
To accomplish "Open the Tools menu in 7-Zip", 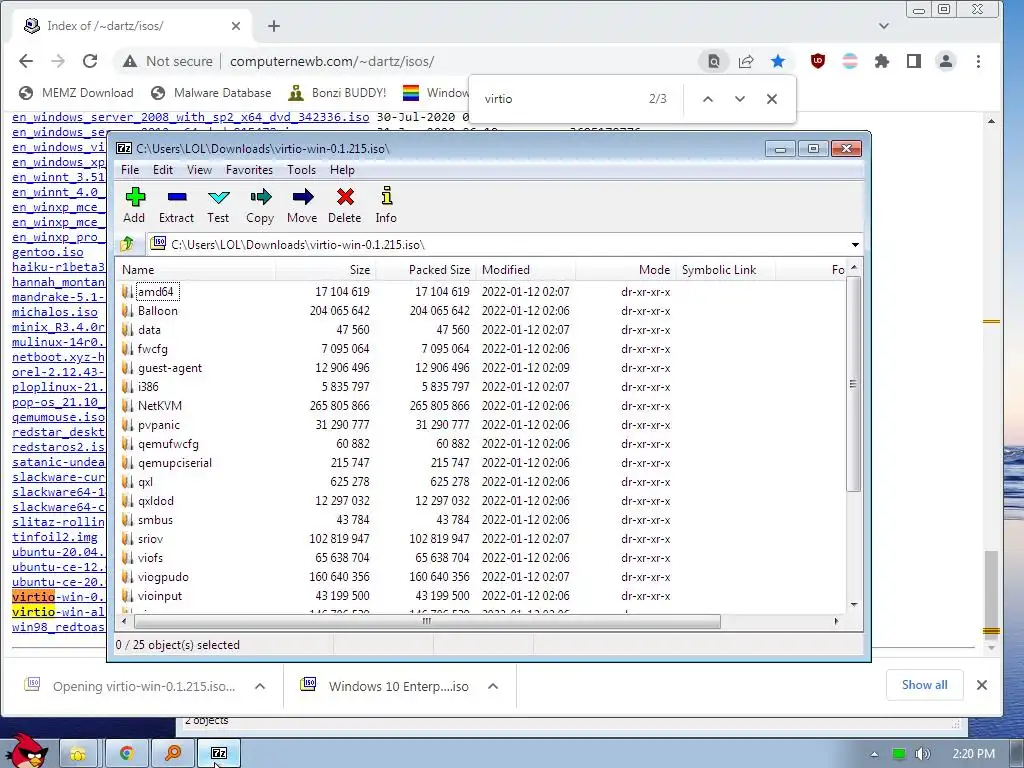I will tap(301, 170).
